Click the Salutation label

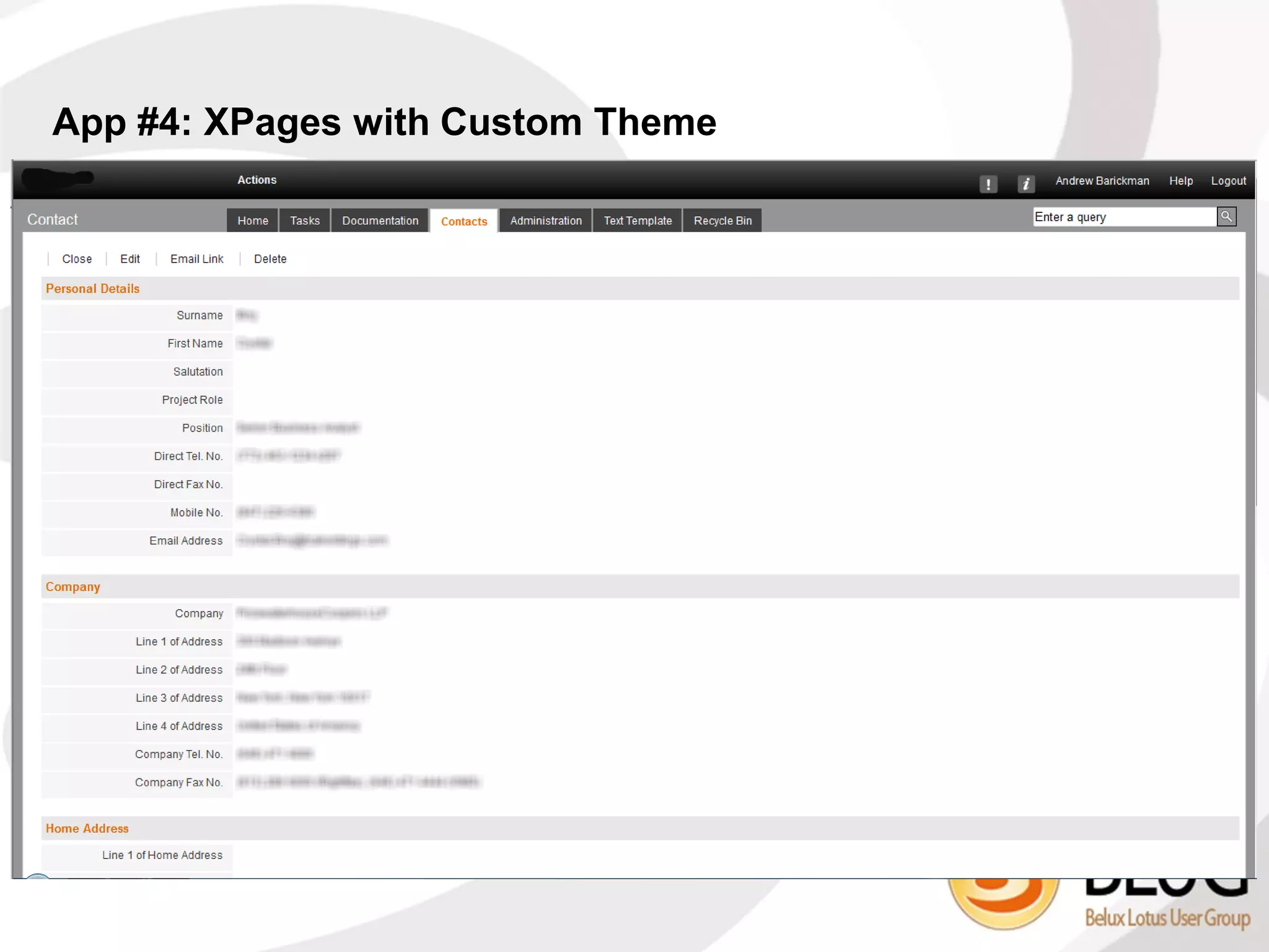tap(198, 372)
